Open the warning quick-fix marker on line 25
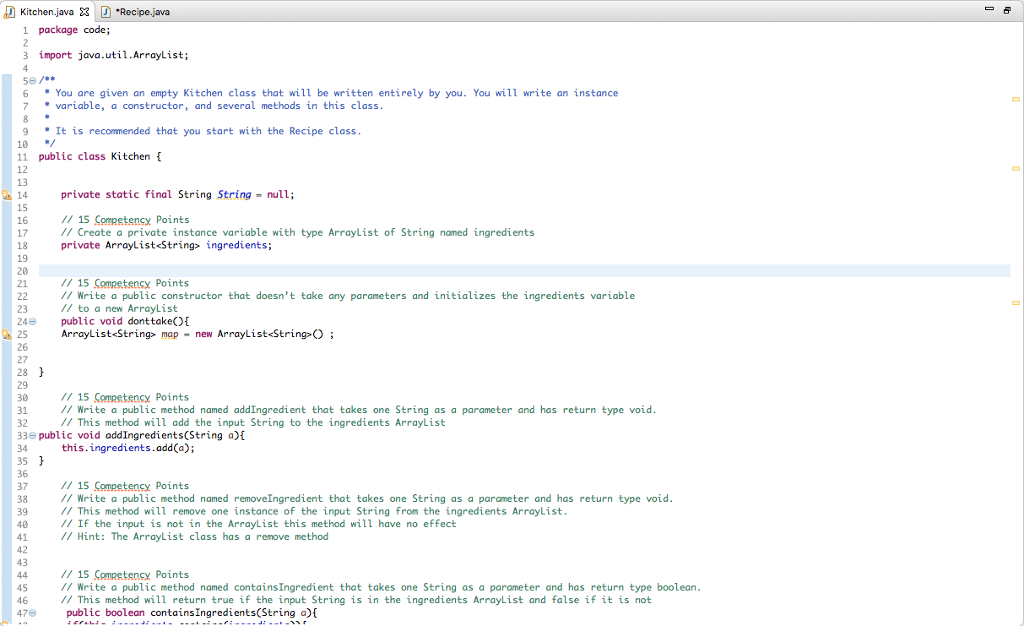This screenshot has height=626, width=1024. point(7,335)
